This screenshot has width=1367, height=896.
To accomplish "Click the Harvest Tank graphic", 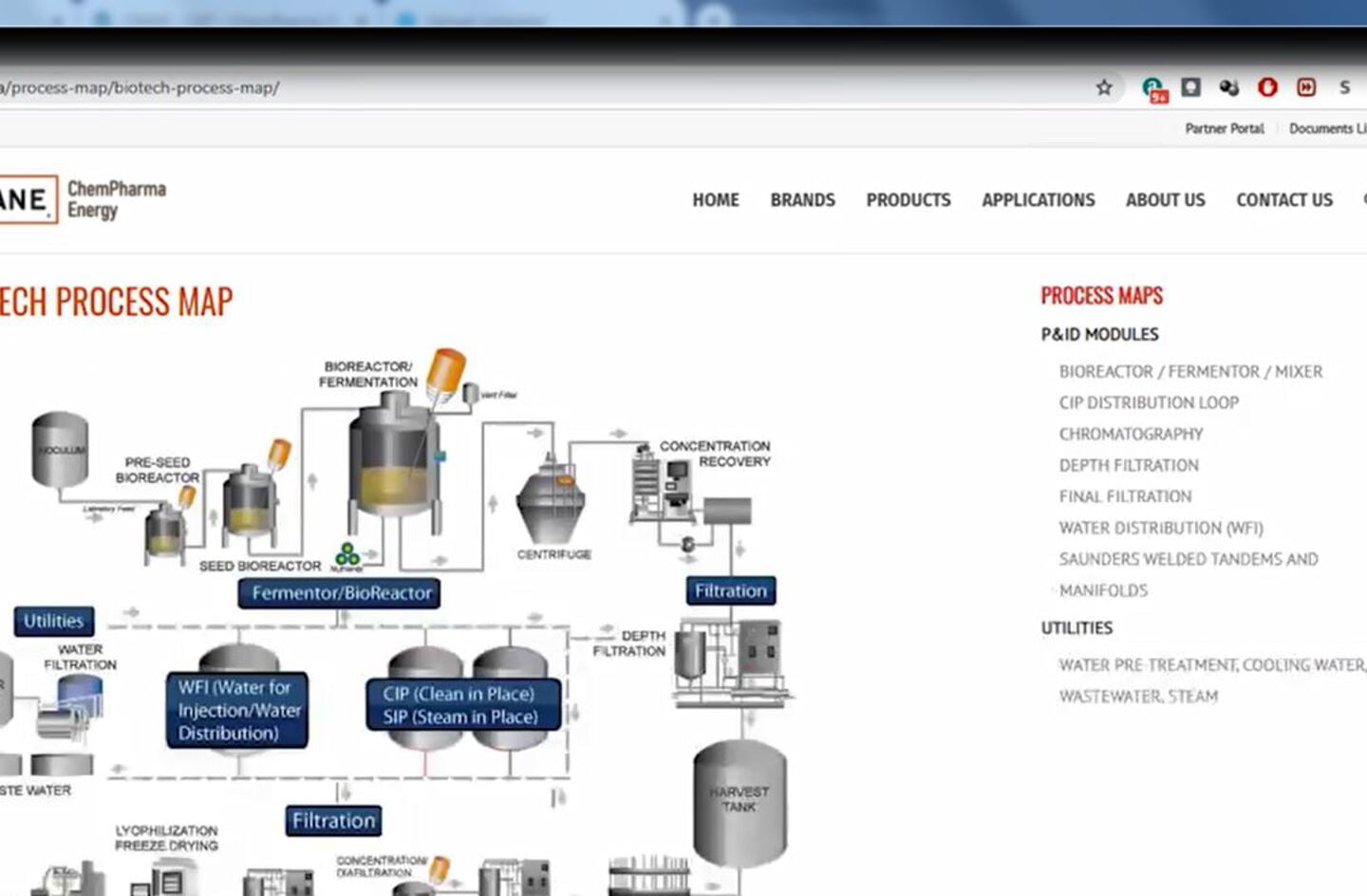I will [740, 800].
